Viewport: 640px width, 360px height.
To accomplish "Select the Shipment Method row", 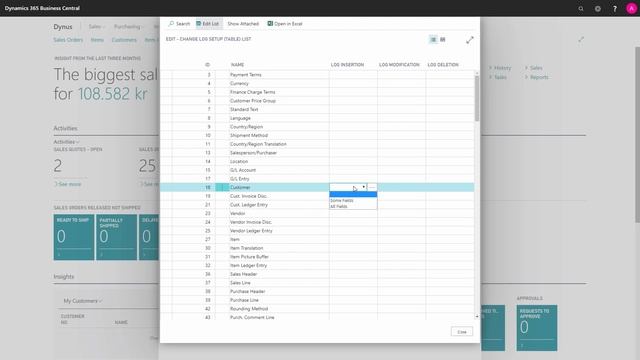I will pos(317,136).
